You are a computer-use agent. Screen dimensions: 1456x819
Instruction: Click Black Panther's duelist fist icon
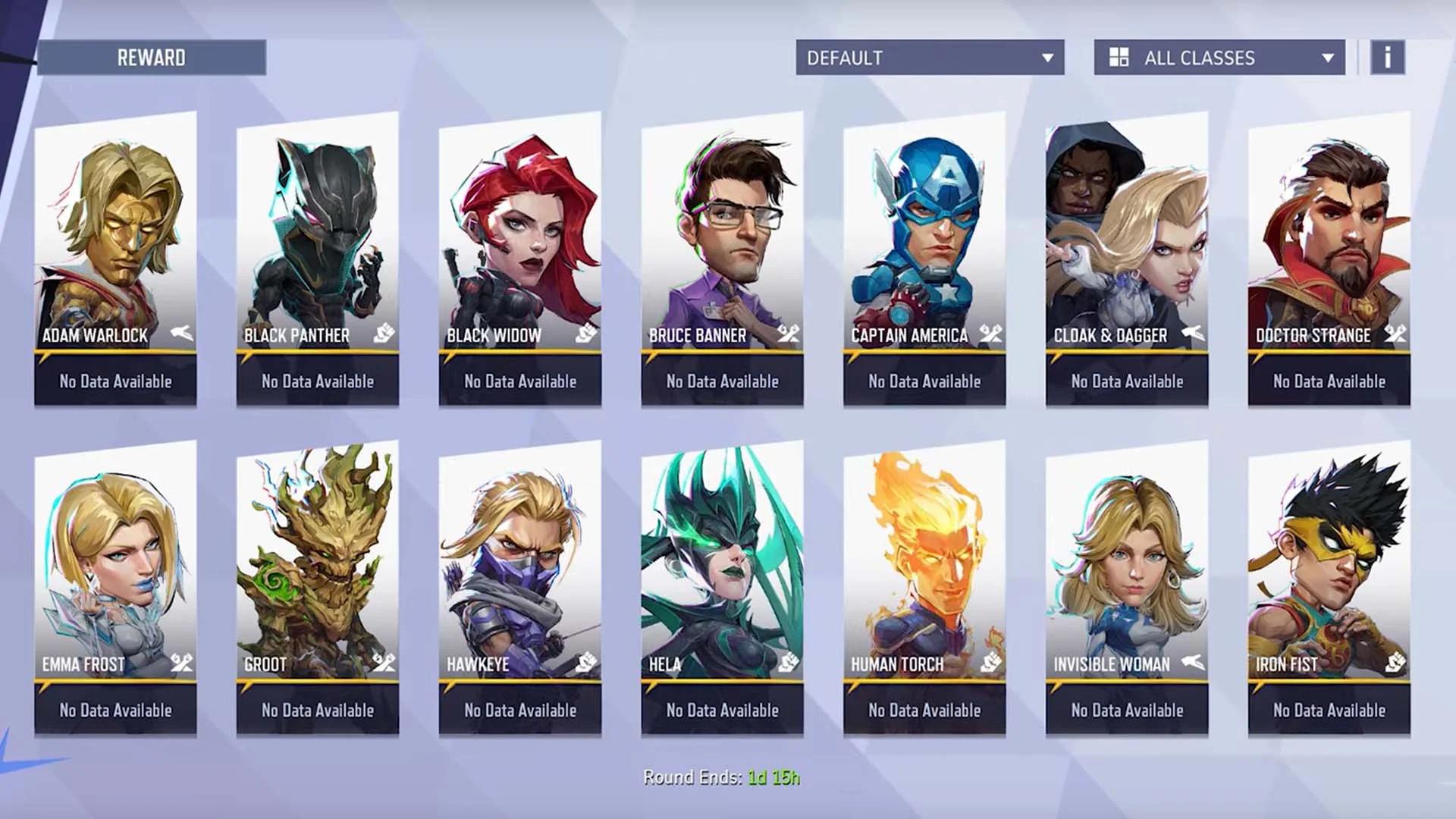point(384,333)
